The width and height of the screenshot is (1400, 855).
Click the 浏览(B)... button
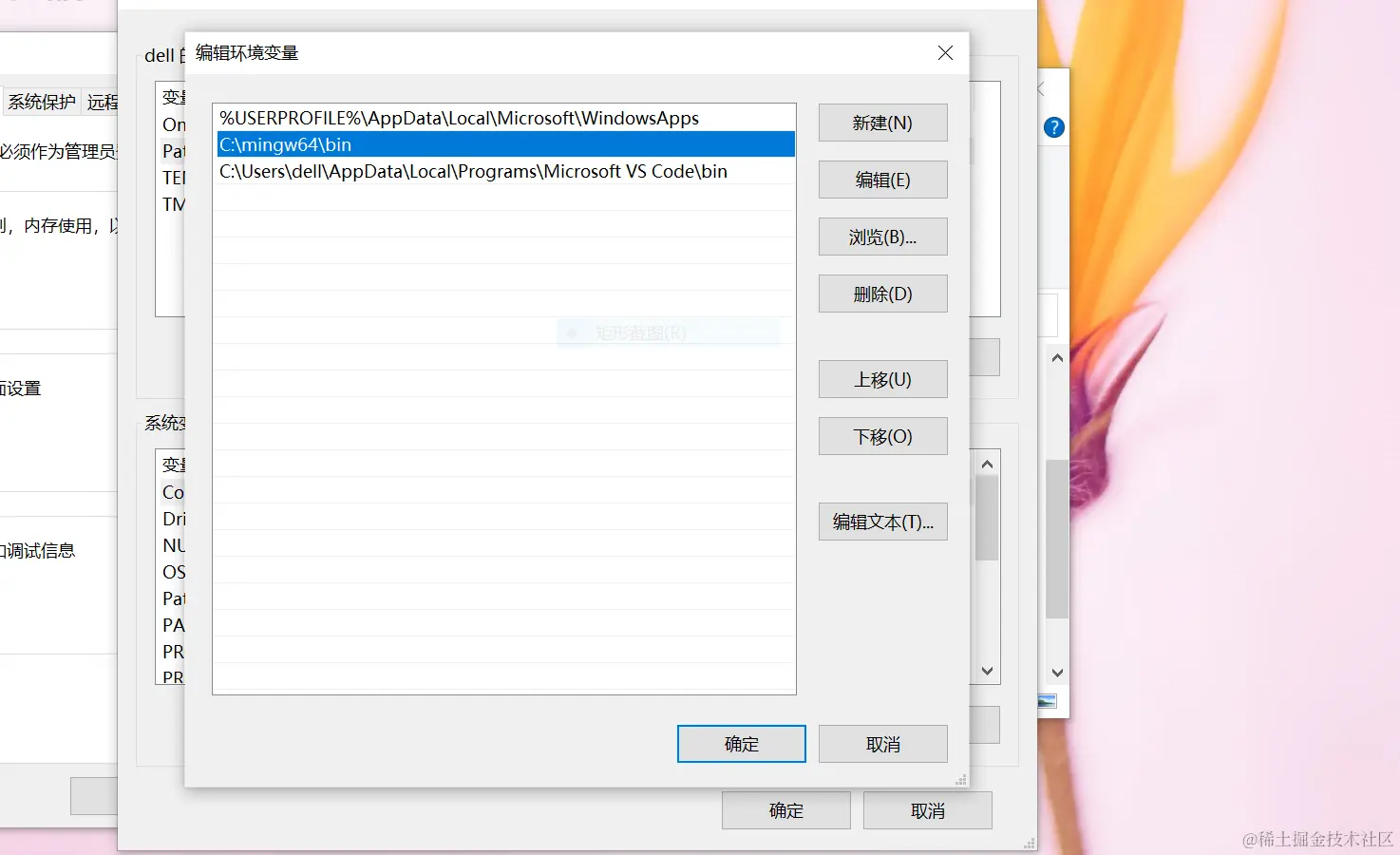882,237
